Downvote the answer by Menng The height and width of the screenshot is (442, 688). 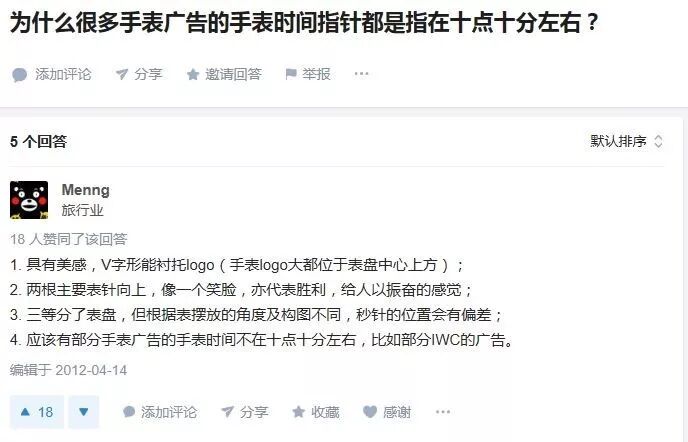click(84, 412)
